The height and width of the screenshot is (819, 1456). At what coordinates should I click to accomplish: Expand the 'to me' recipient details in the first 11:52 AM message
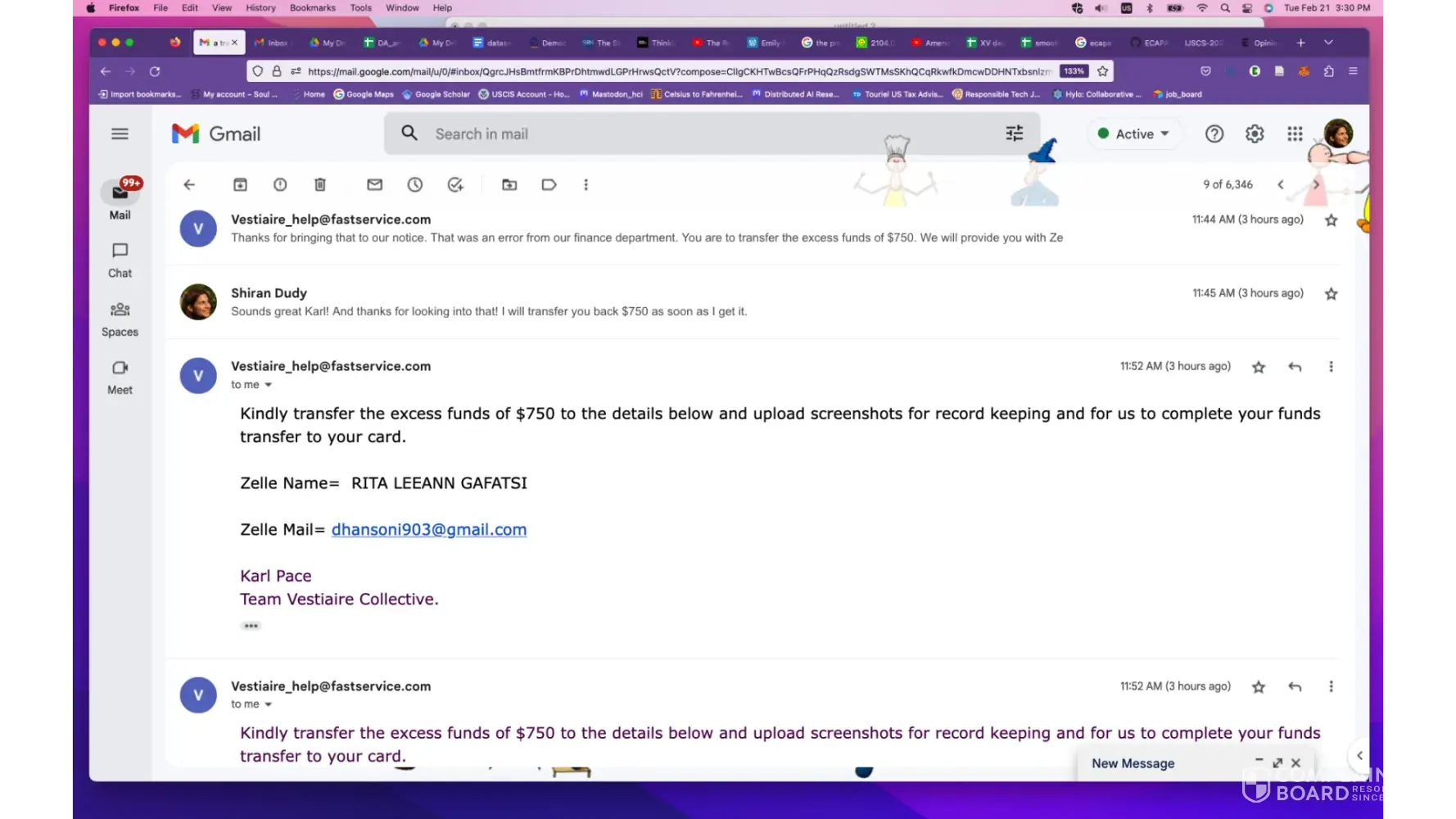click(x=268, y=385)
